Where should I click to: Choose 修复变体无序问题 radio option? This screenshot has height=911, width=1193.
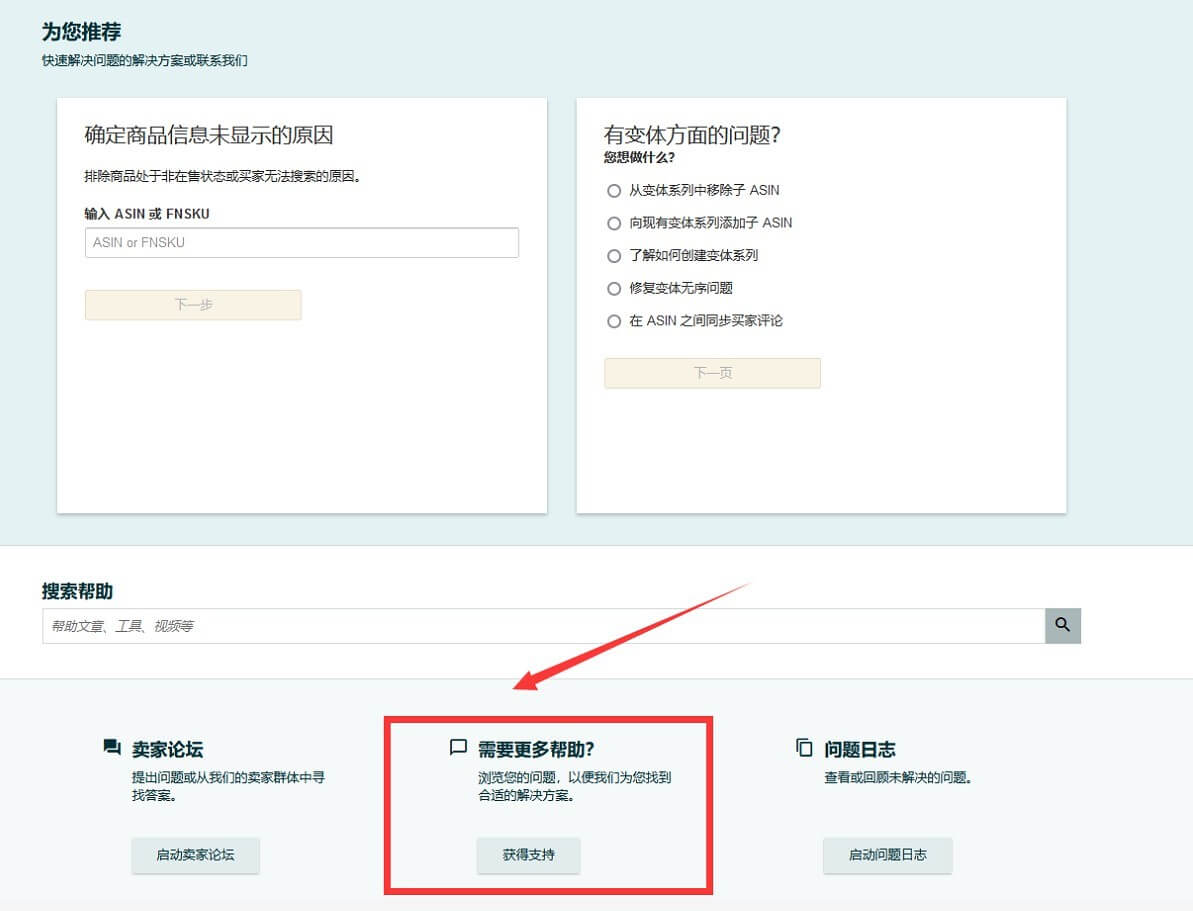point(614,289)
